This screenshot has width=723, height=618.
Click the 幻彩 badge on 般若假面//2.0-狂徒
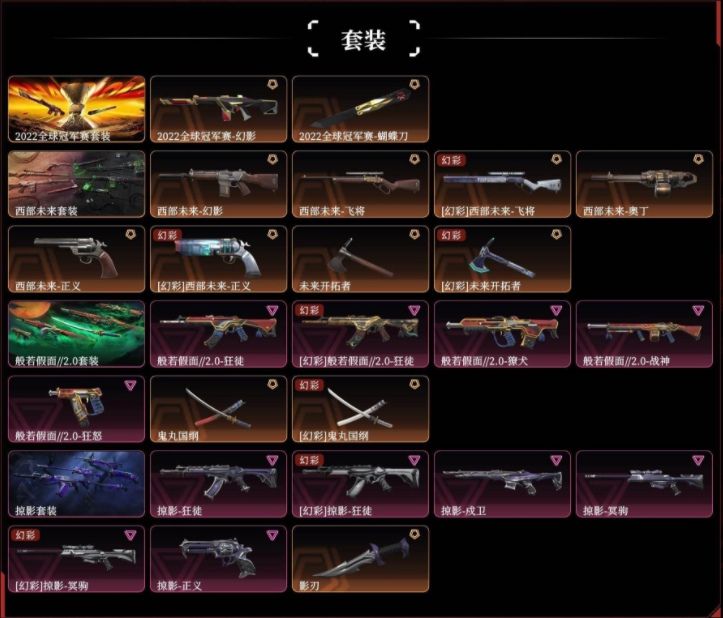point(309,310)
